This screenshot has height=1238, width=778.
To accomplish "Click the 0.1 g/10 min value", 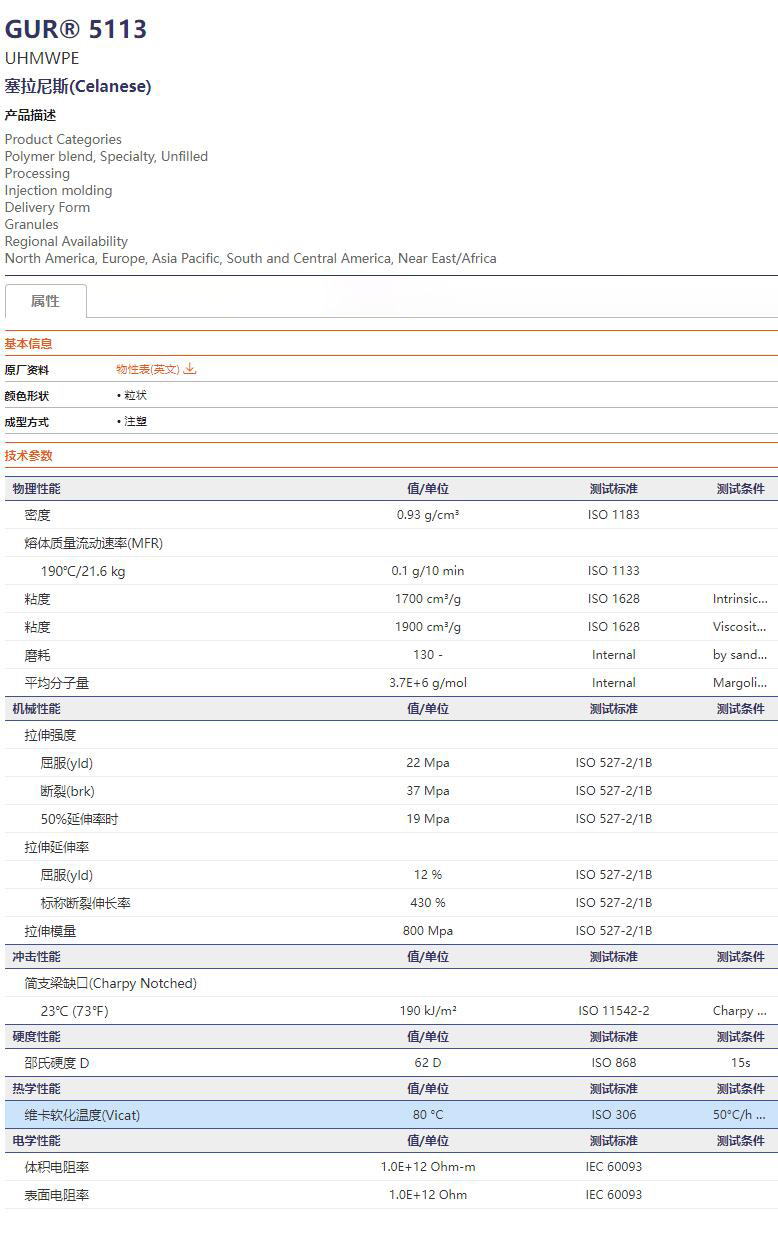I will [428, 571].
